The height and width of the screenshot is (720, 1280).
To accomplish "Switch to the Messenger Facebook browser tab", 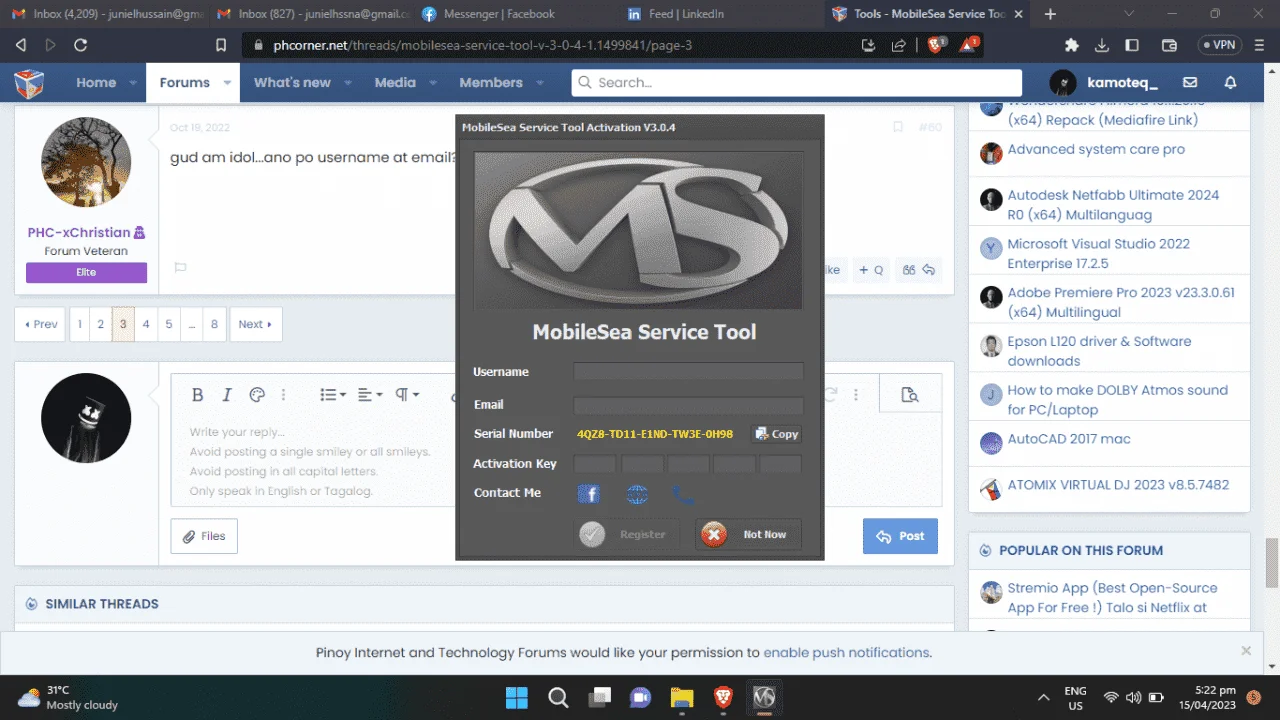I will (500, 14).
